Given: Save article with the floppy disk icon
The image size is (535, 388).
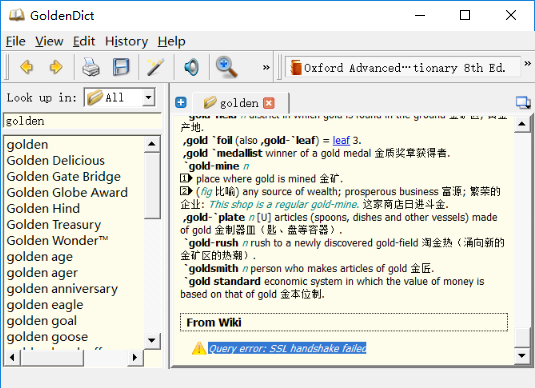Looking at the screenshot, I should click(121, 67).
